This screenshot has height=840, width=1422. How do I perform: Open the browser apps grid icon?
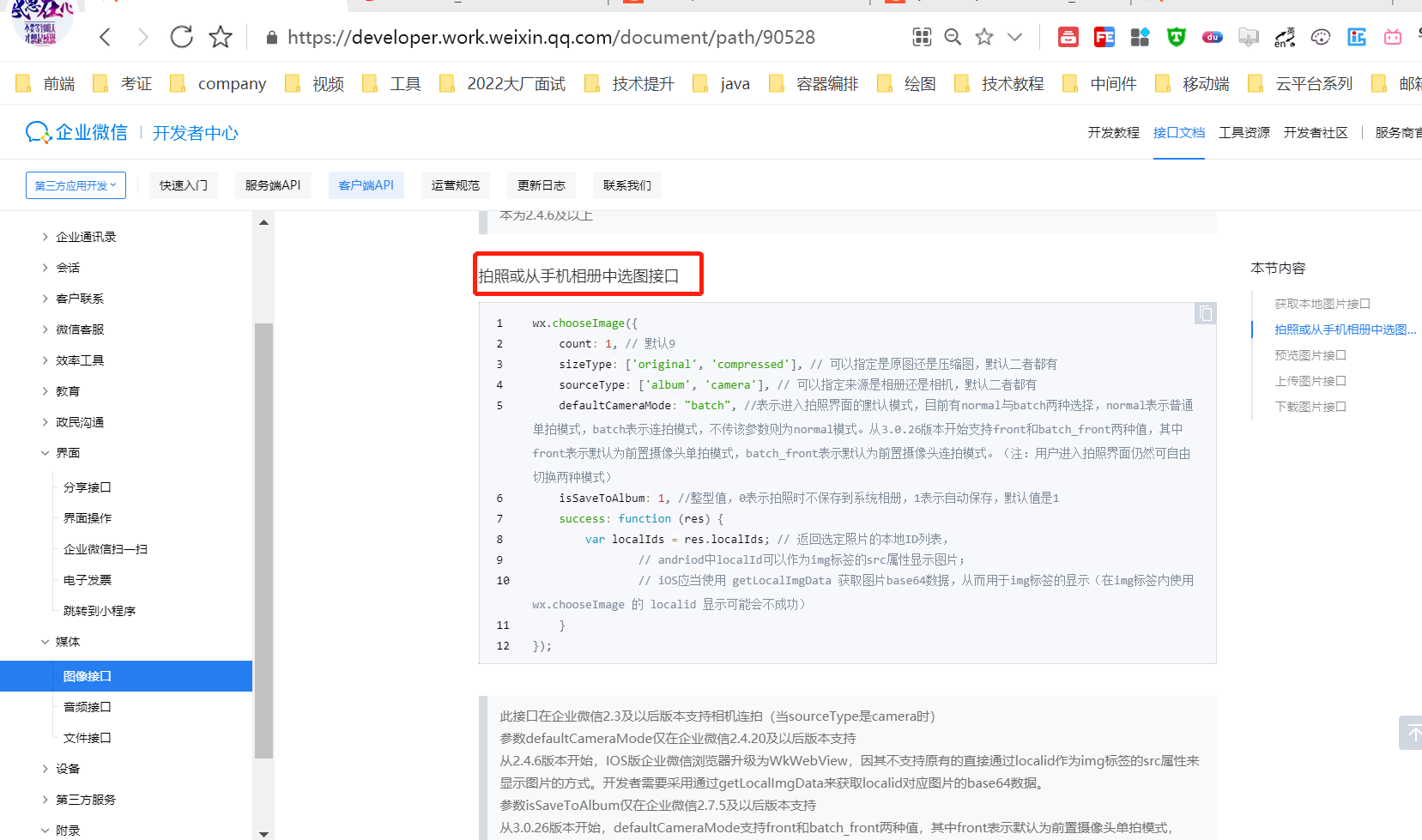pos(922,37)
